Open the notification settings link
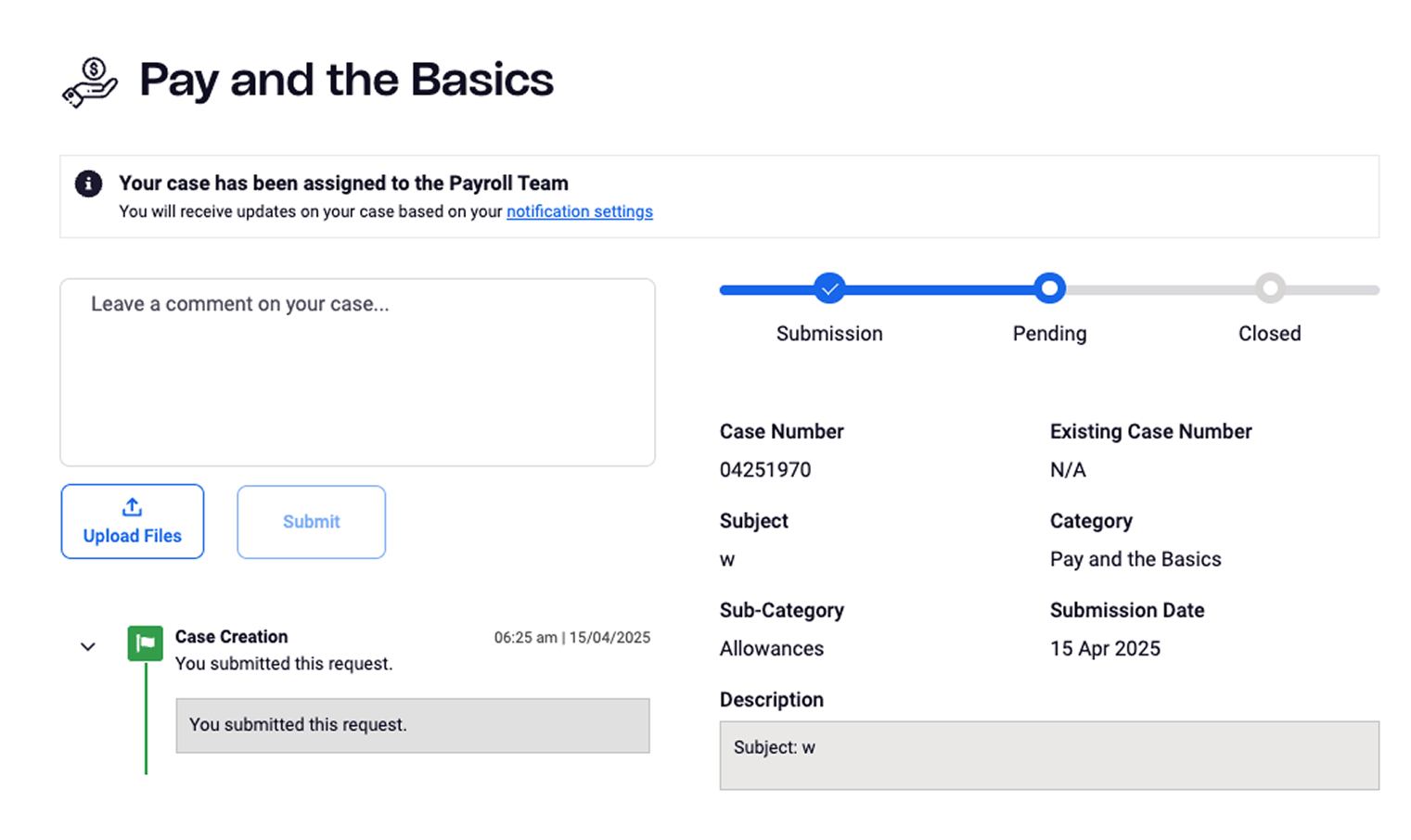The width and height of the screenshot is (1411, 840). 580,211
